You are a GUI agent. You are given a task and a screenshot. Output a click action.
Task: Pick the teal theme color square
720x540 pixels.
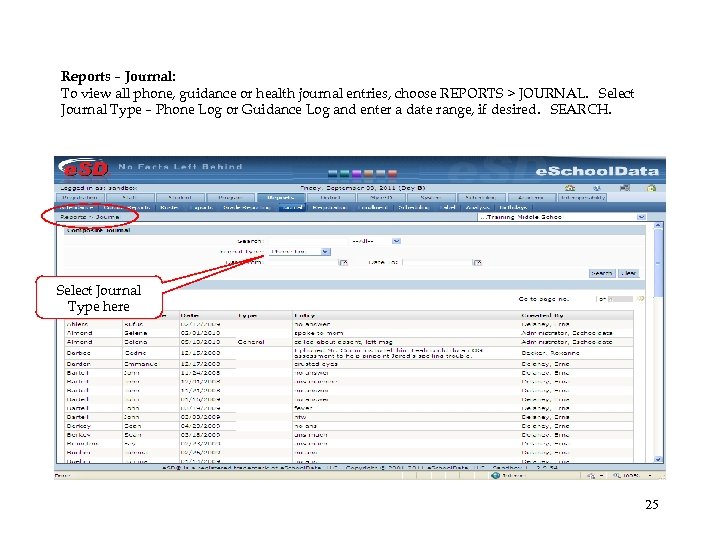tap(345, 173)
